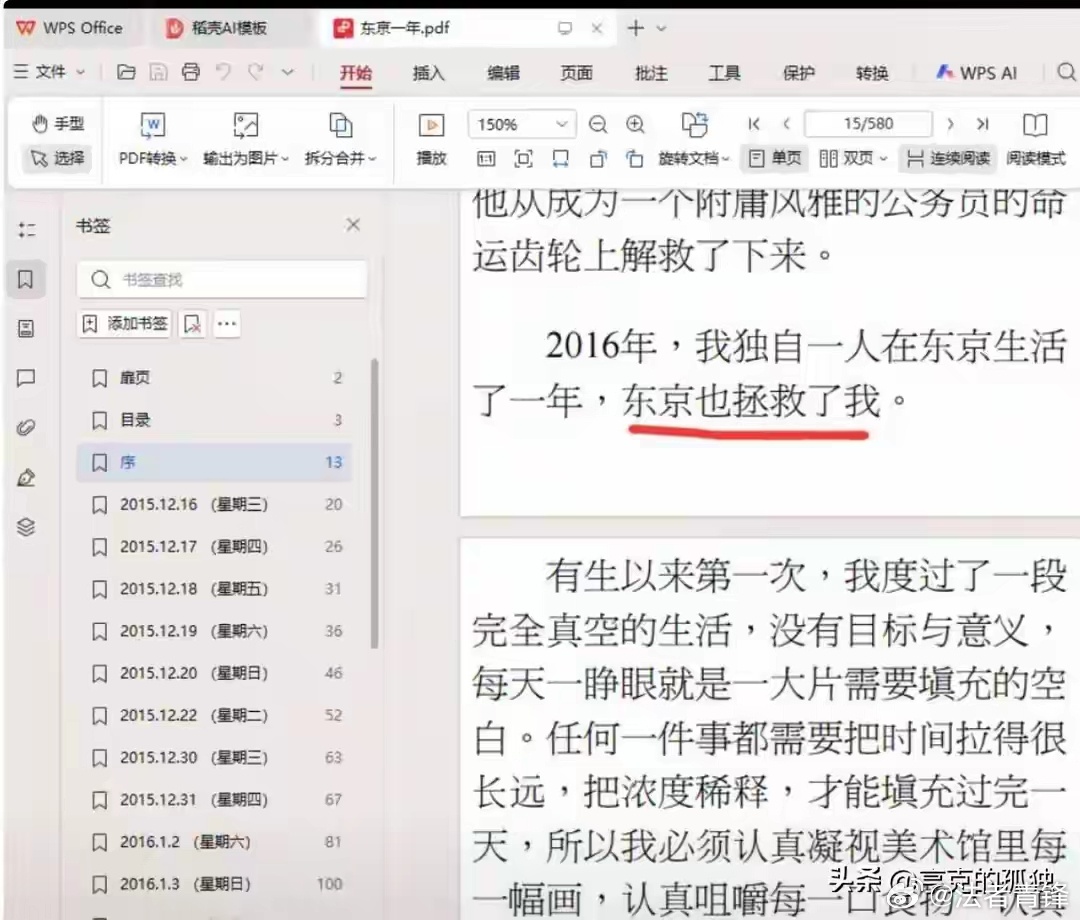This screenshot has width=1080, height=920.
Task: Select the 扉页 bookmark
Action: pos(215,377)
